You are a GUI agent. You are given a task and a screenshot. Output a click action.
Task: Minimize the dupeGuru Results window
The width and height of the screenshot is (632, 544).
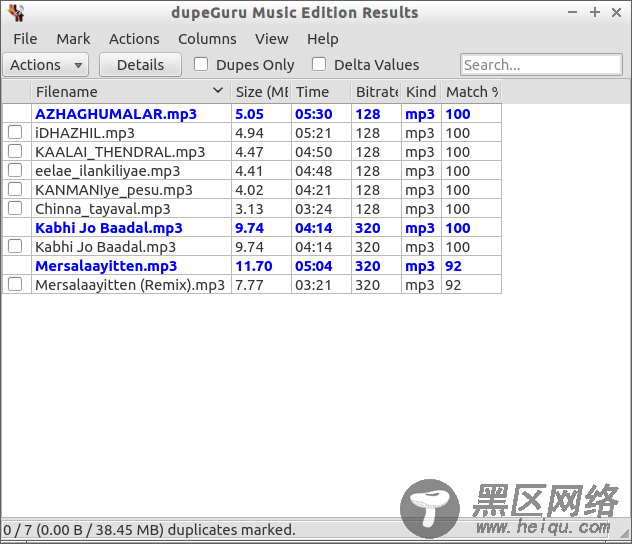572,12
